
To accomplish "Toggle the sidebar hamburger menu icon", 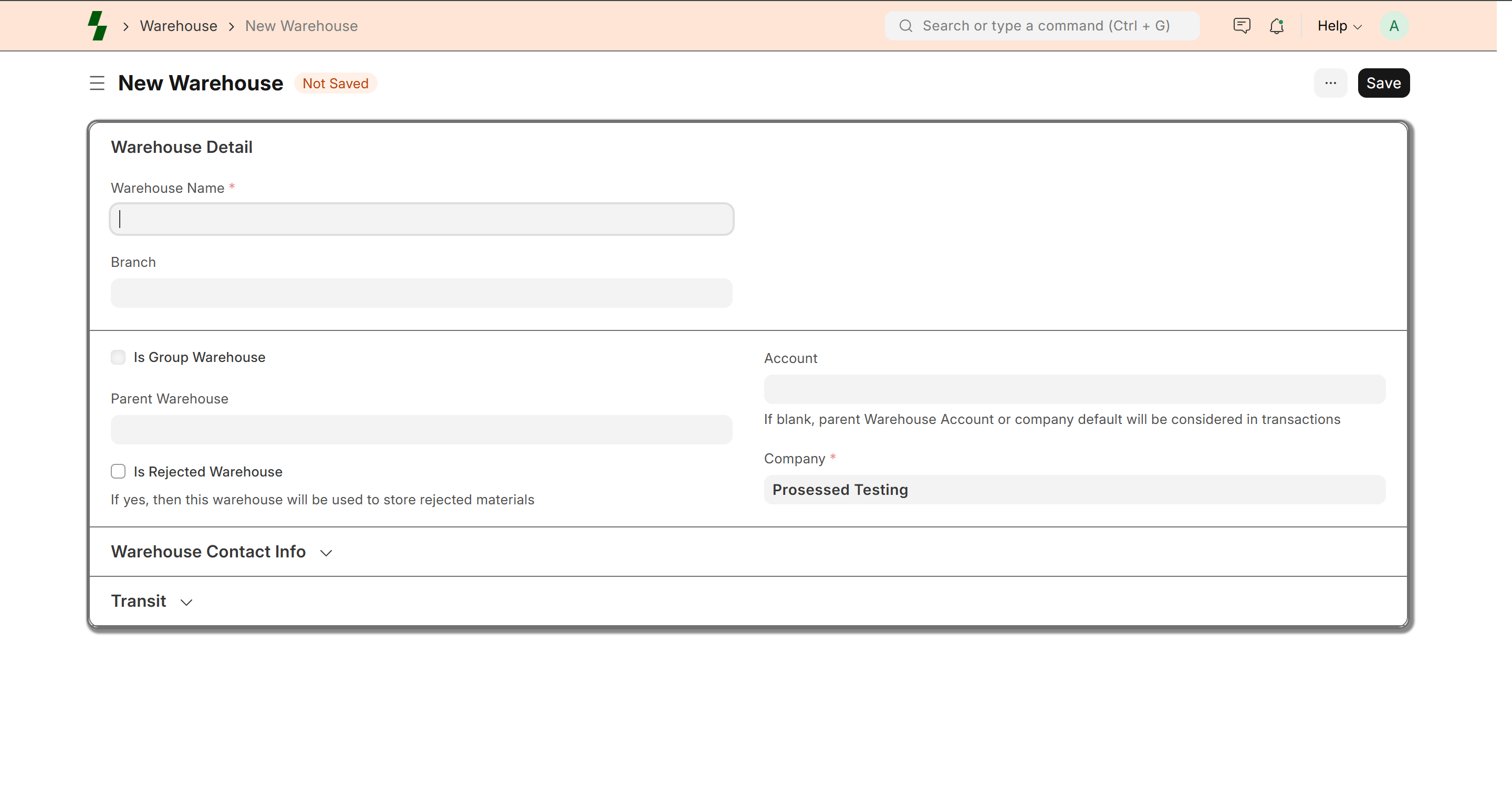I will [97, 83].
